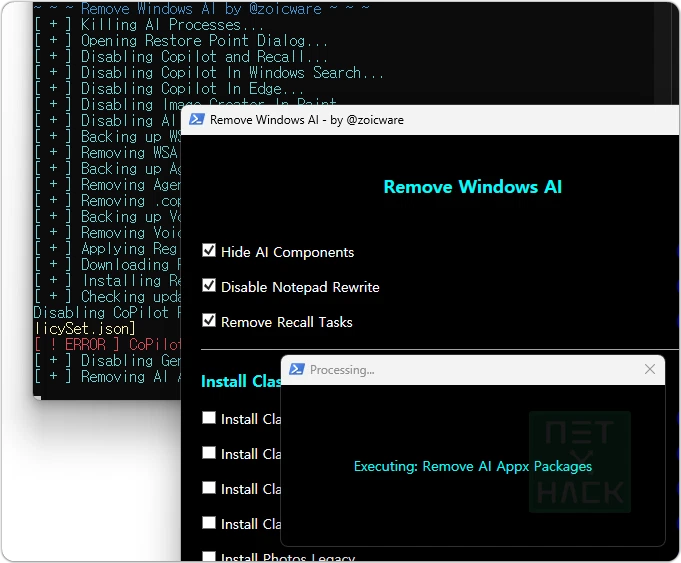Select the third Install Cla... checkbox
The image size is (681, 563).
(x=209, y=488)
